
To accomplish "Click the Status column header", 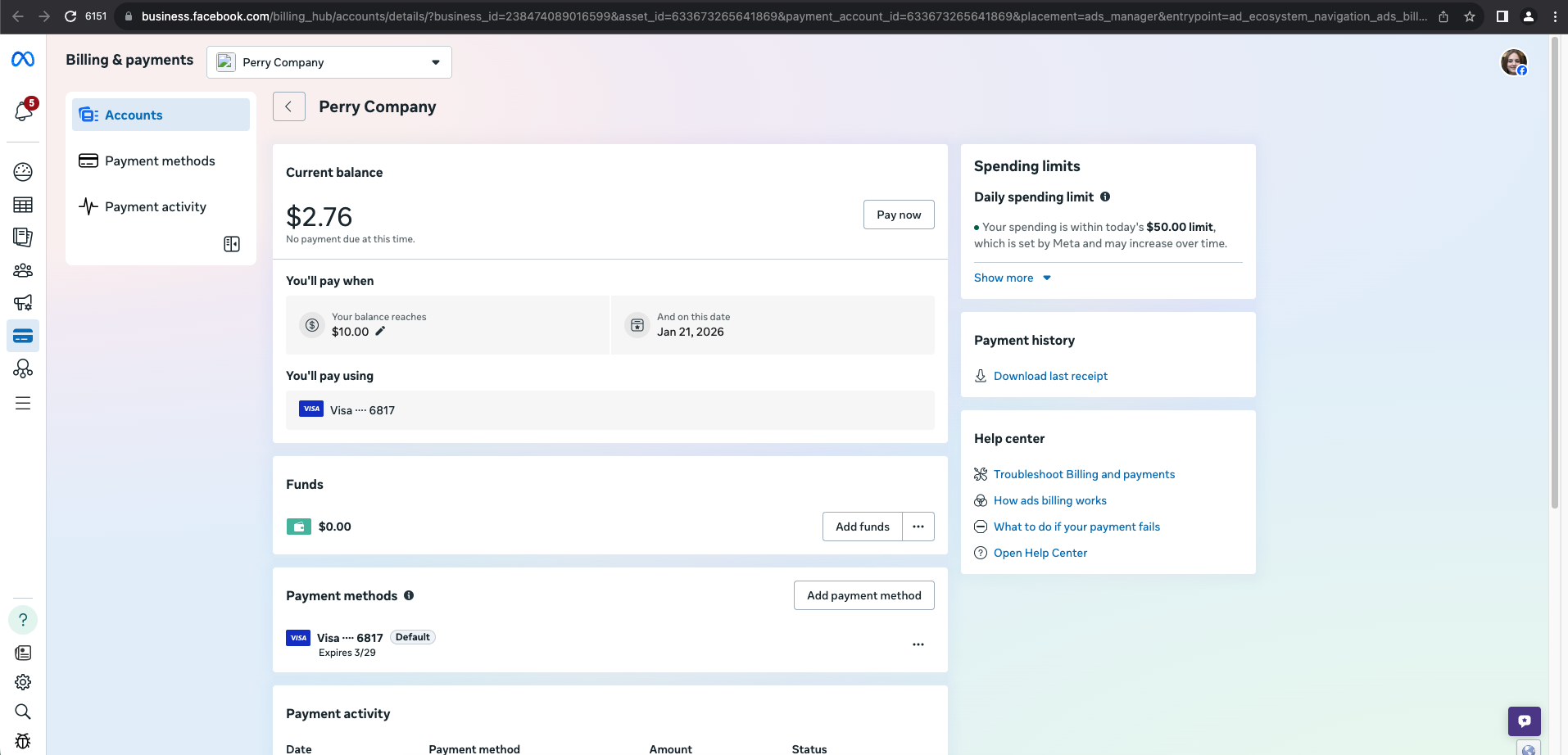I will pyautogui.click(x=809, y=748).
